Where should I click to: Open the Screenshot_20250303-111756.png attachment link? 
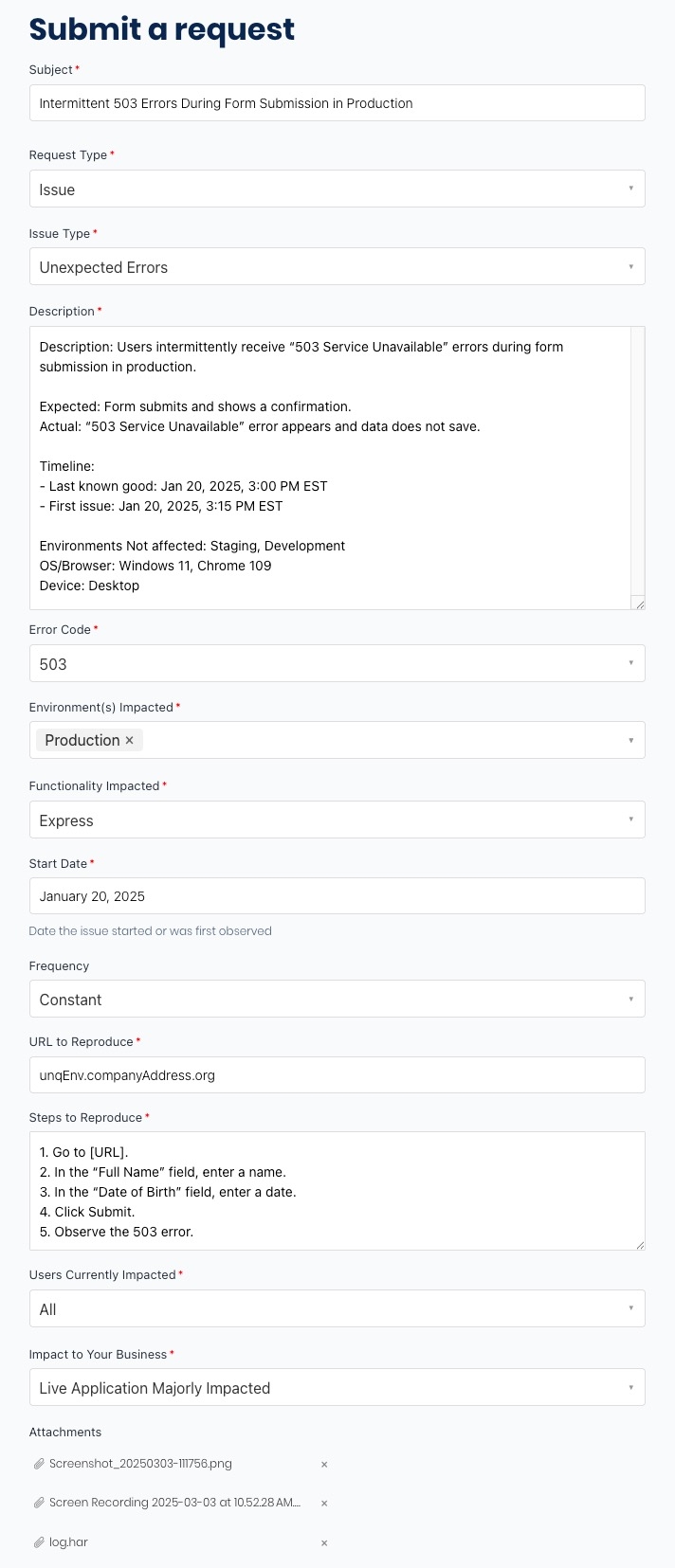140,1464
